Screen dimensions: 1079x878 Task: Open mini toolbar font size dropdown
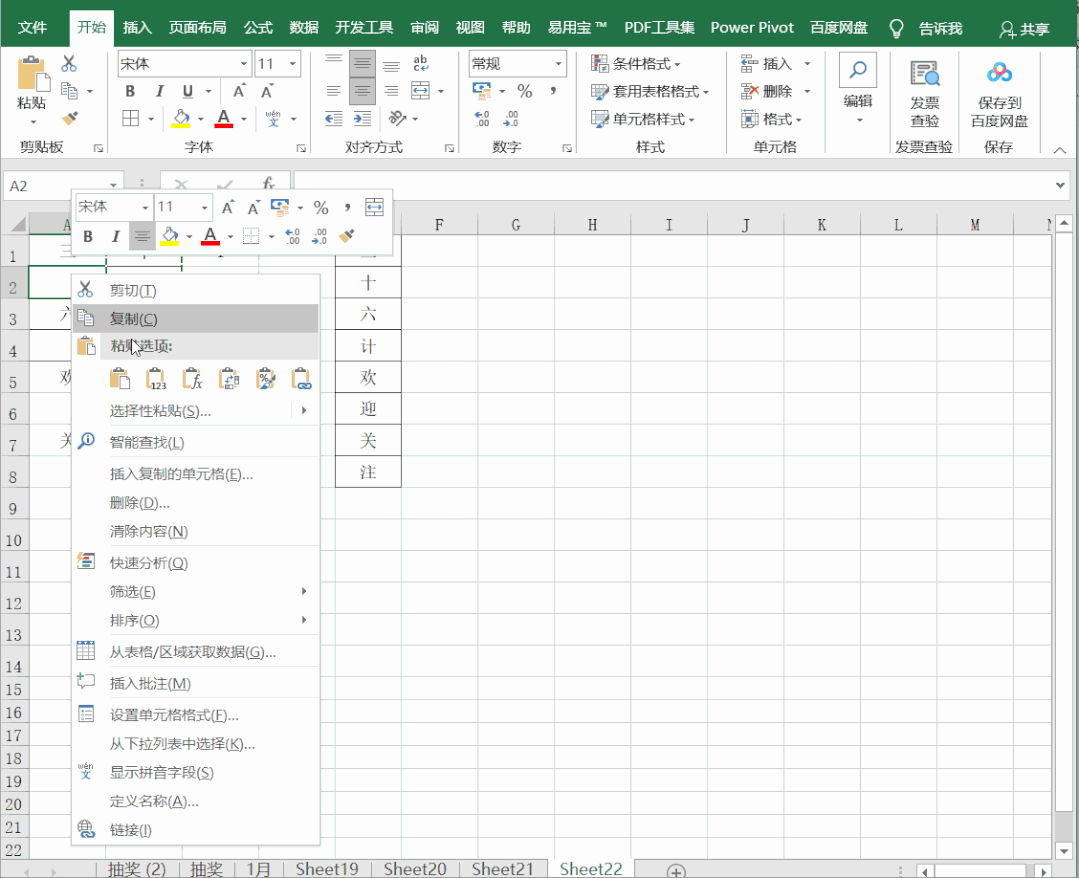click(x=204, y=206)
